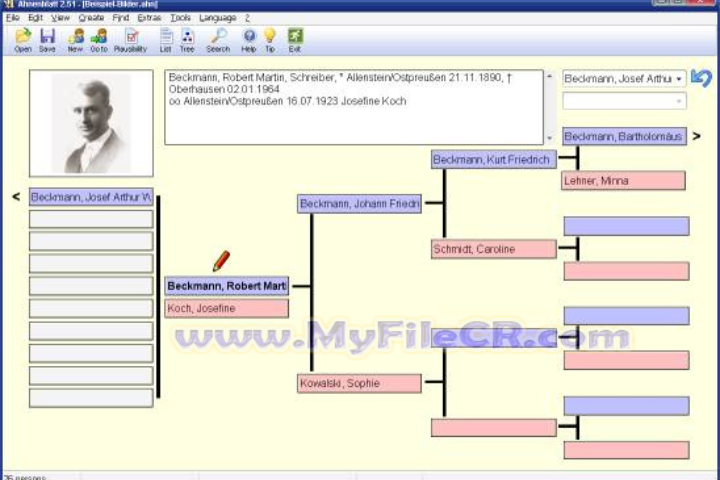Screen dimensions: 720x480
Task: Click the empty blue box above Schmidt, Caroline's mother
Action: pyautogui.click(x=626, y=226)
